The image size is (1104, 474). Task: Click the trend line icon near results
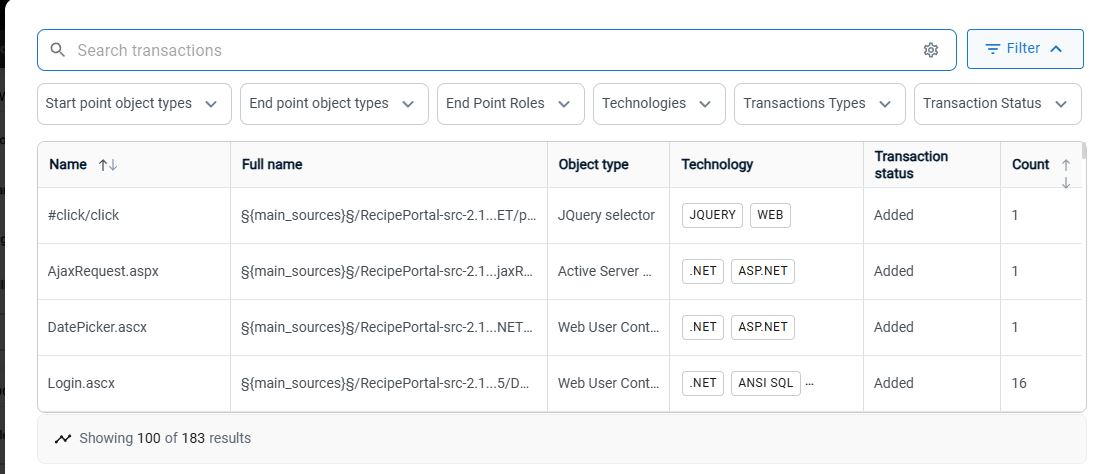pos(63,439)
